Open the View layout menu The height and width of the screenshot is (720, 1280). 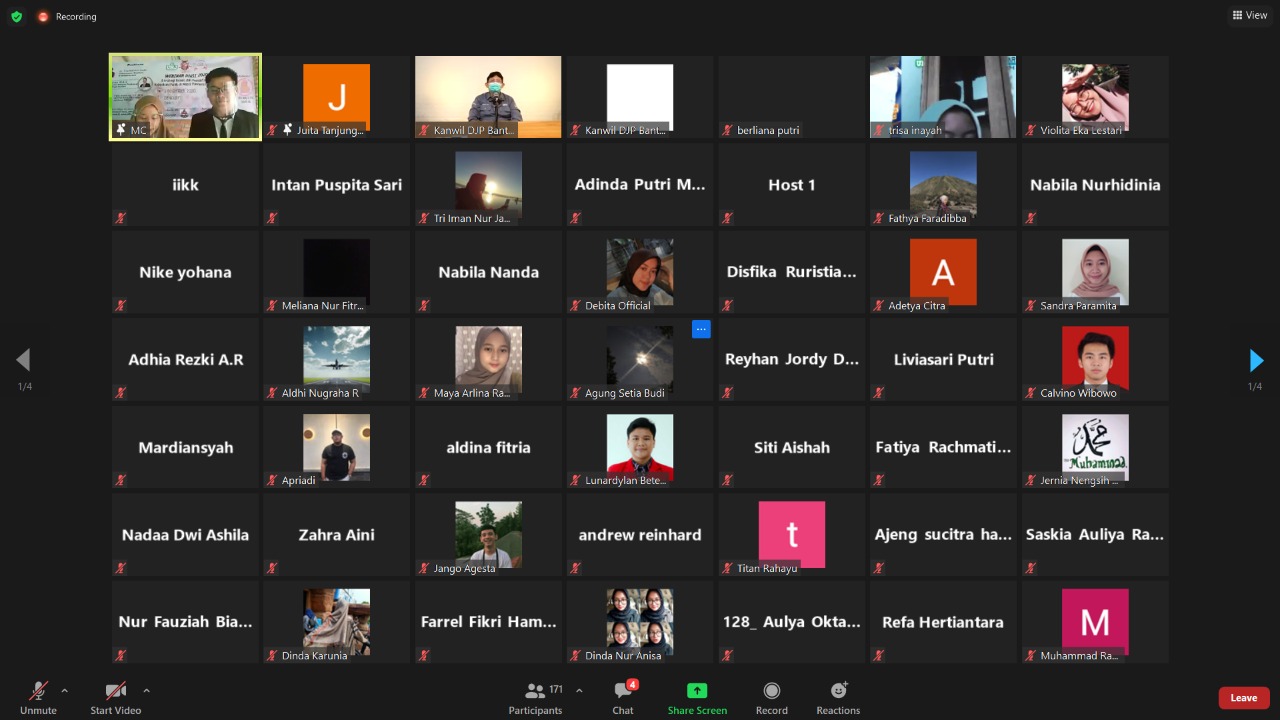click(1250, 15)
